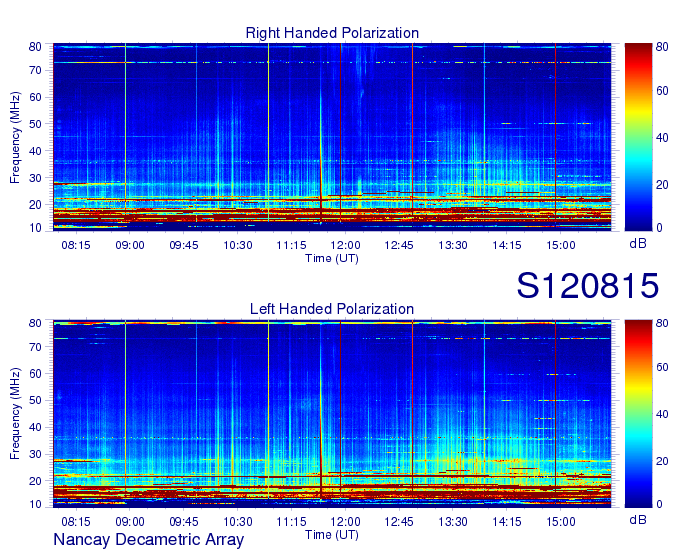Click the Right Handed Polarization spectrogram image
The height and width of the screenshot is (552, 680).
(x=332, y=137)
